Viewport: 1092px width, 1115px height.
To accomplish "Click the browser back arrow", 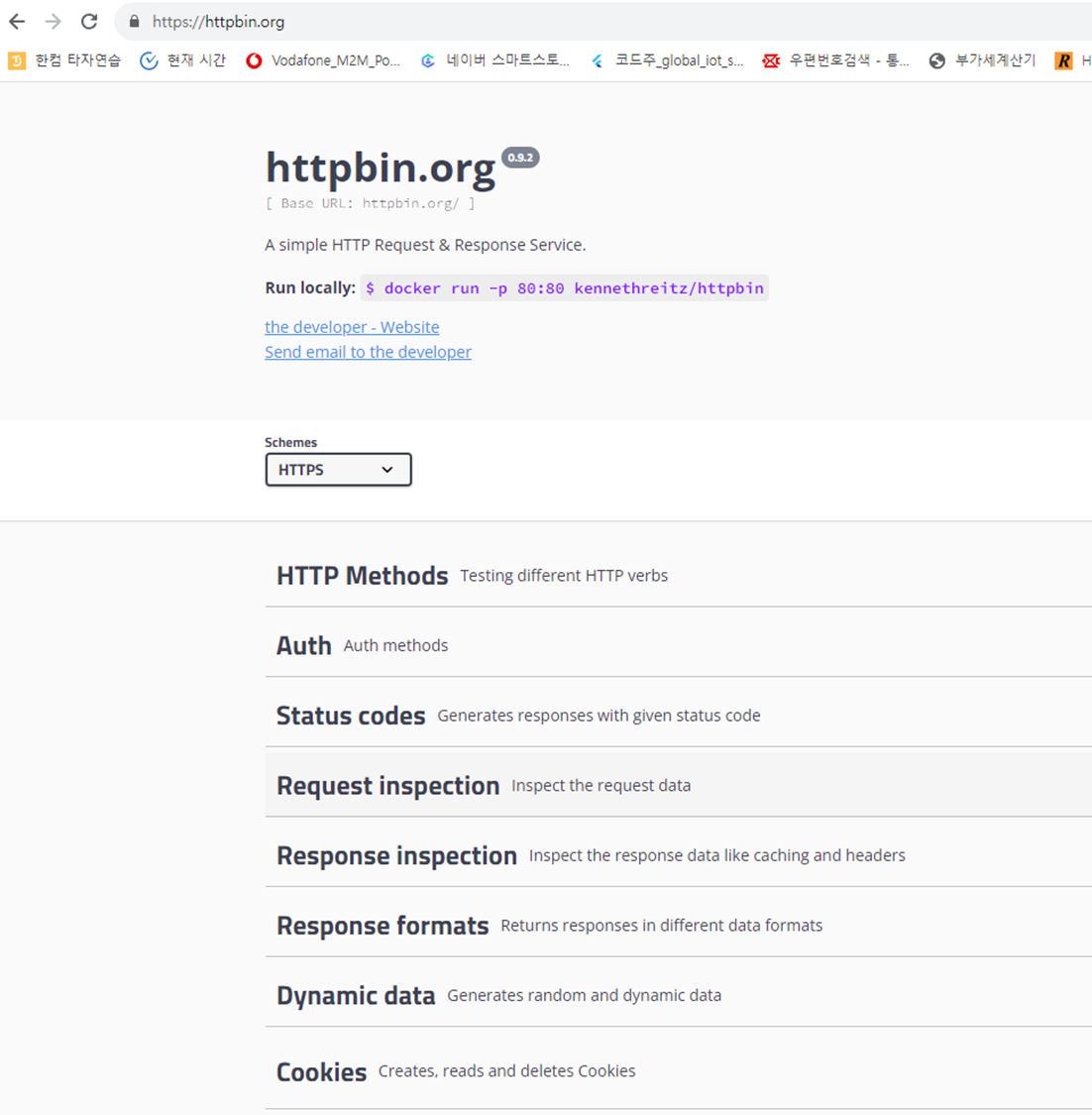I will [17, 22].
